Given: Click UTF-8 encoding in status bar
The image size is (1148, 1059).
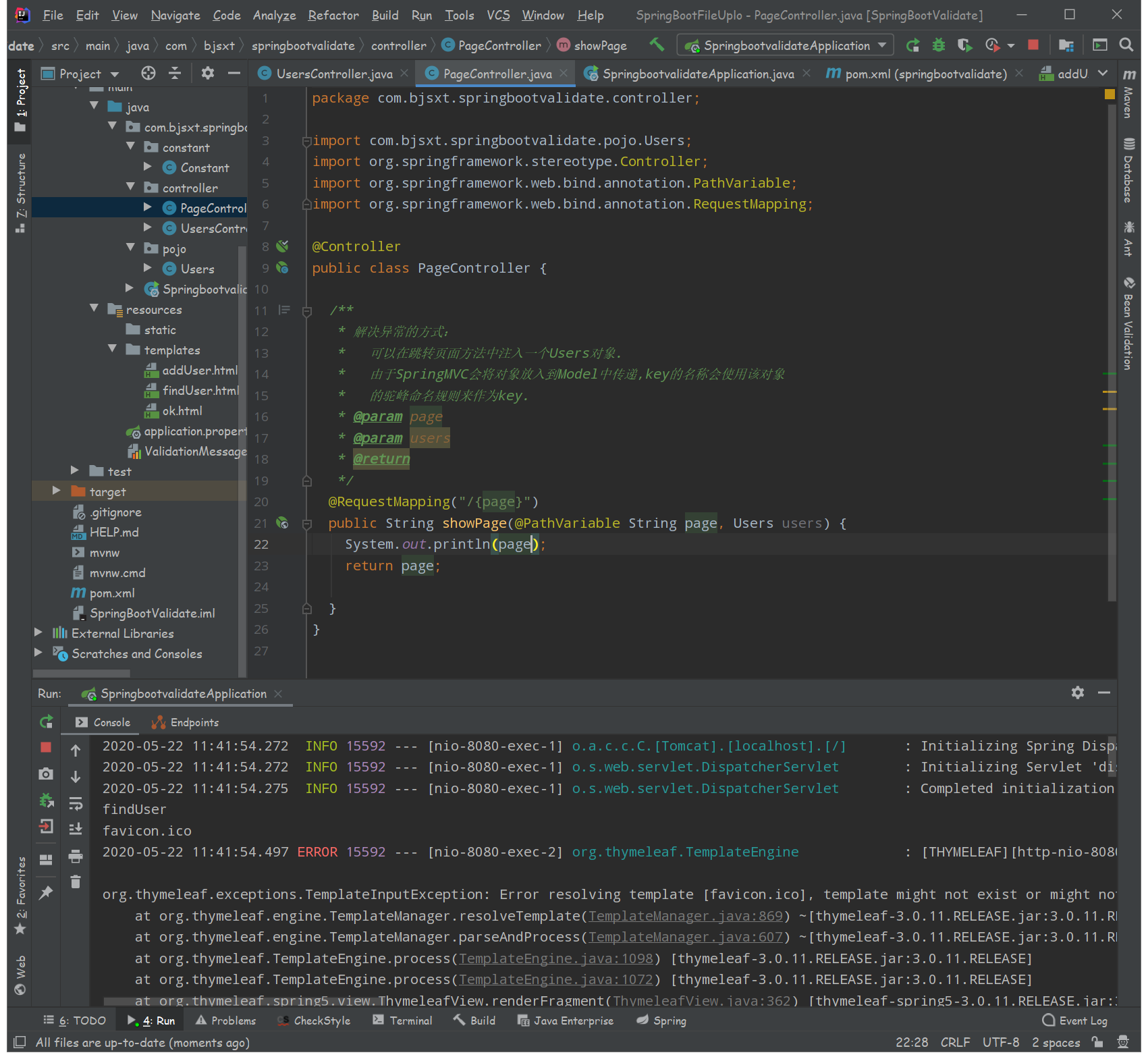Looking at the screenshot, I should click(x=1000, y=1043).
